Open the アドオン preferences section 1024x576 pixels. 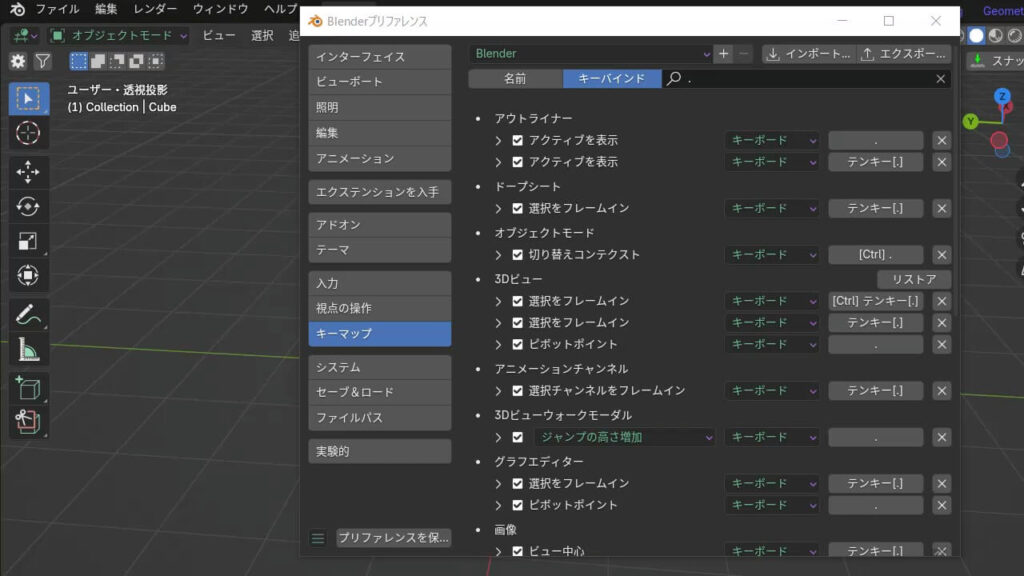379,225
